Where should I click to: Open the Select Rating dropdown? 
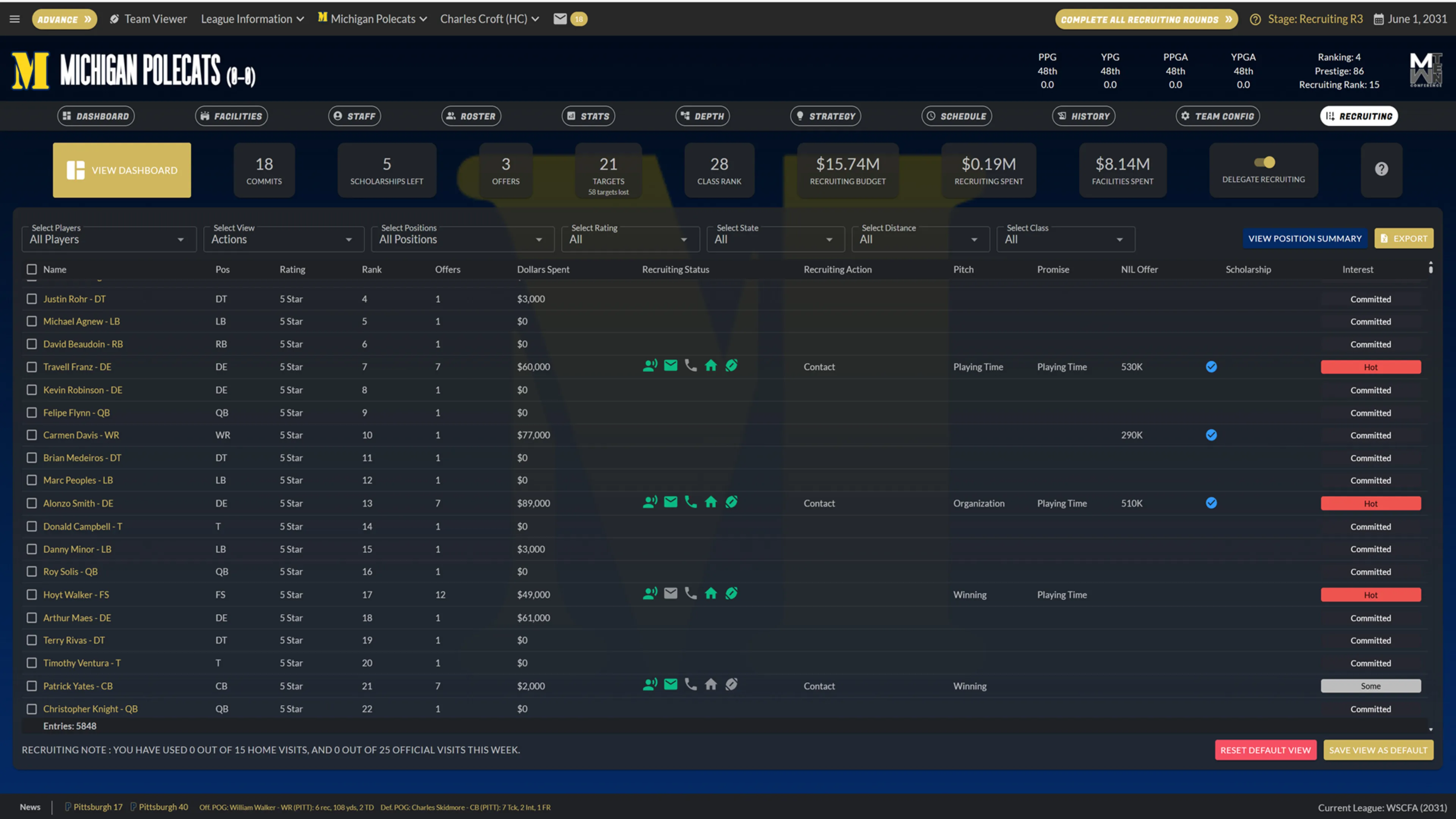tap(630, 239)
